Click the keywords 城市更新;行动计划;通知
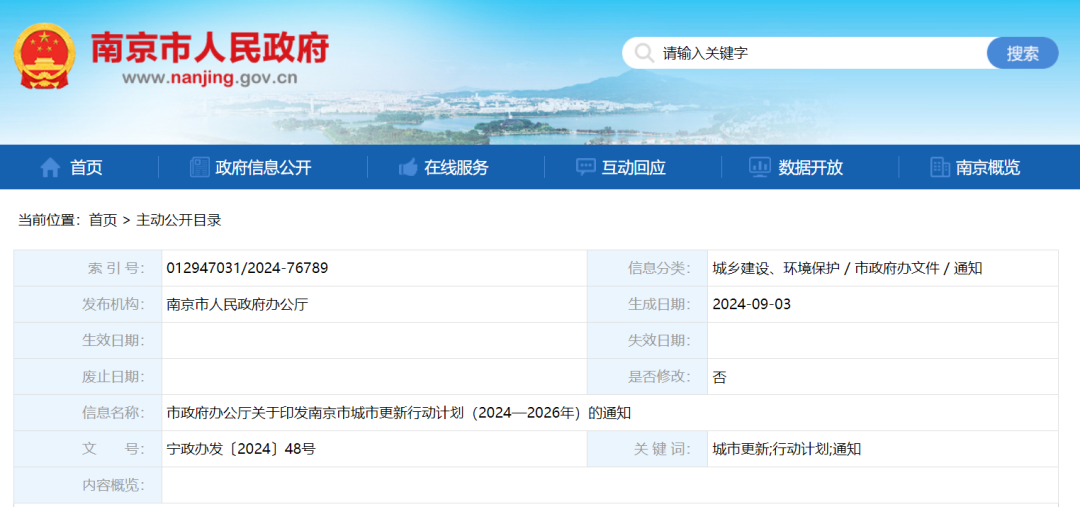Image resolution: width=1080 pixels, height=507 pixels. click(787, 449)
